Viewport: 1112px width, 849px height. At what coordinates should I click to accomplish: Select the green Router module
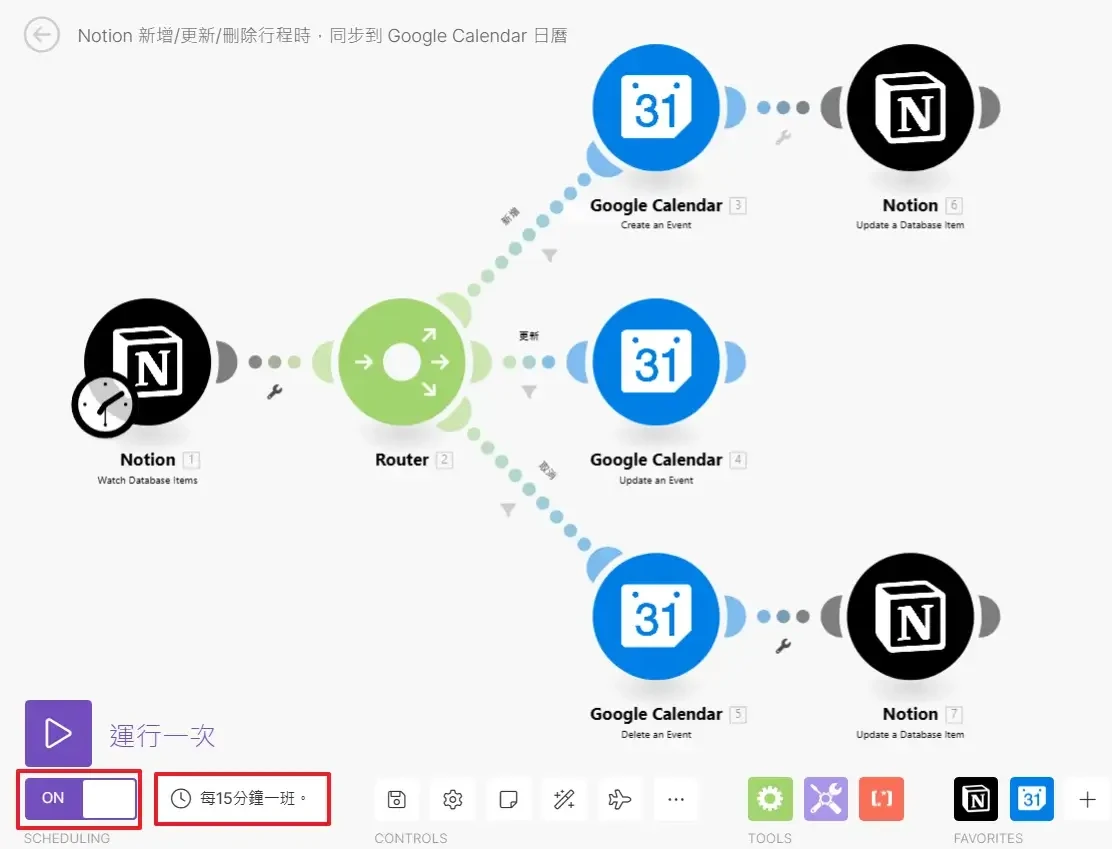coord(402,362)
